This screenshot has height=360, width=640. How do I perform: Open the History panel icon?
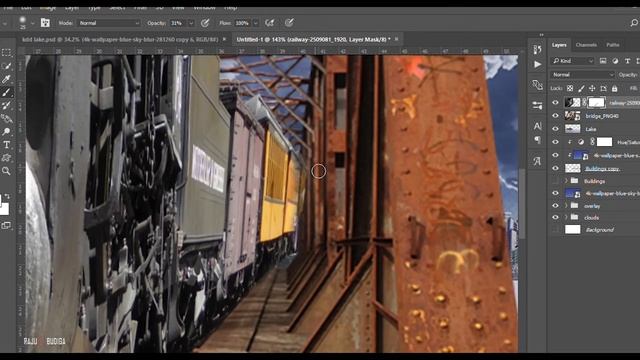click(537, 50)
